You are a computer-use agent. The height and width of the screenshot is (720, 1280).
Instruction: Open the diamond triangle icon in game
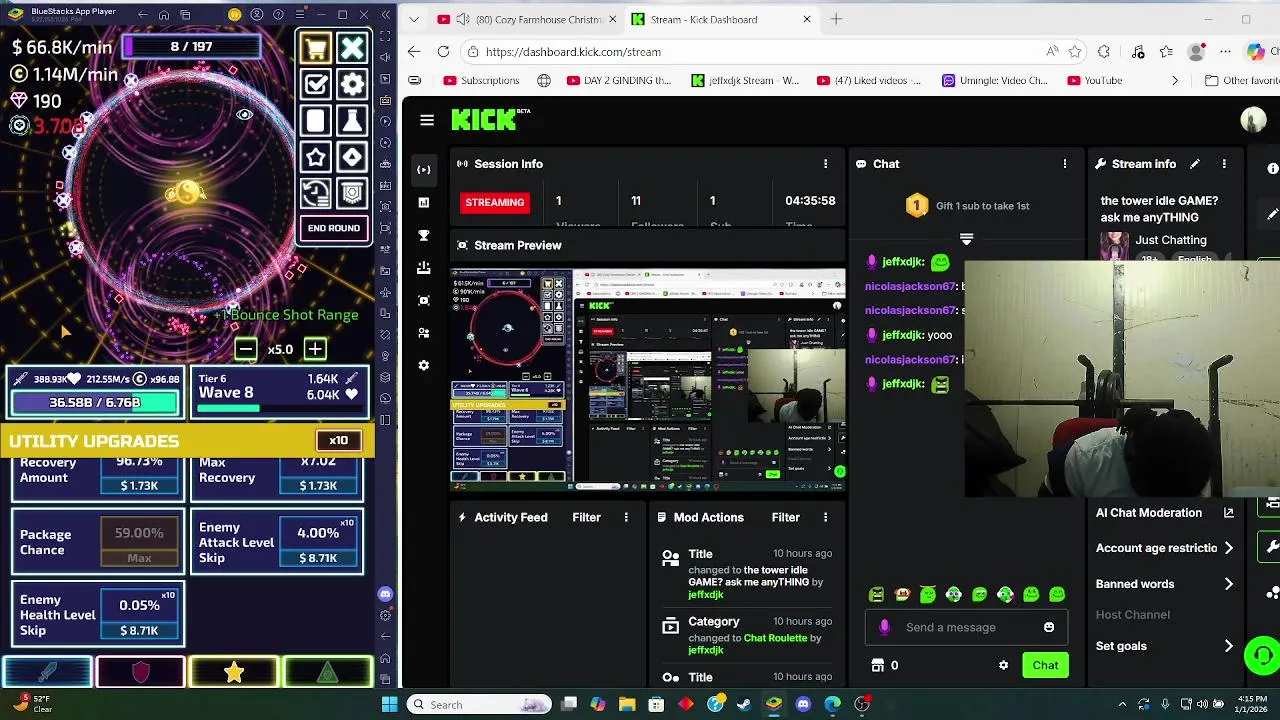pos(352,157)
